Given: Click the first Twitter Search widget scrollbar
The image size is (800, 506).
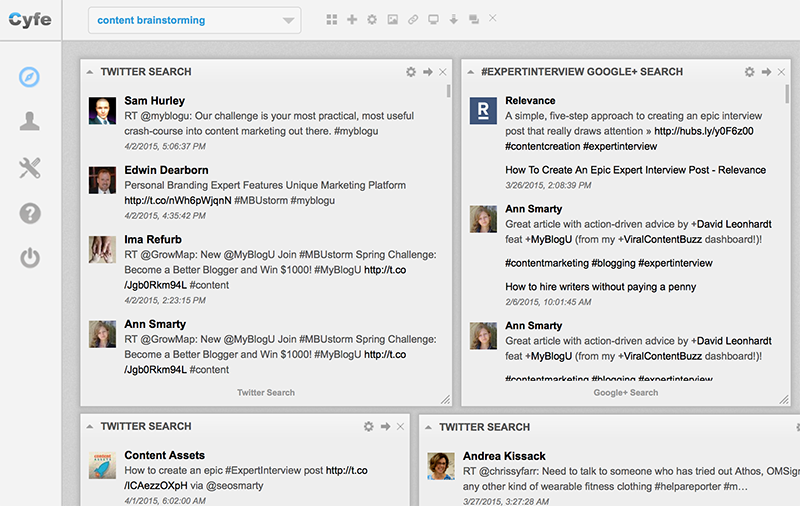Looking at the screenshot, I should click(448, 91).
